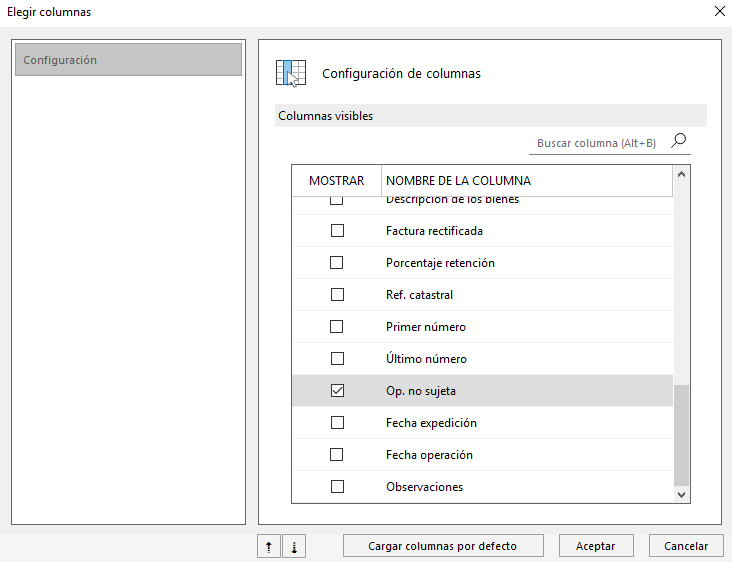Enable the Porcentaje retención column

[x=337, y=263]
